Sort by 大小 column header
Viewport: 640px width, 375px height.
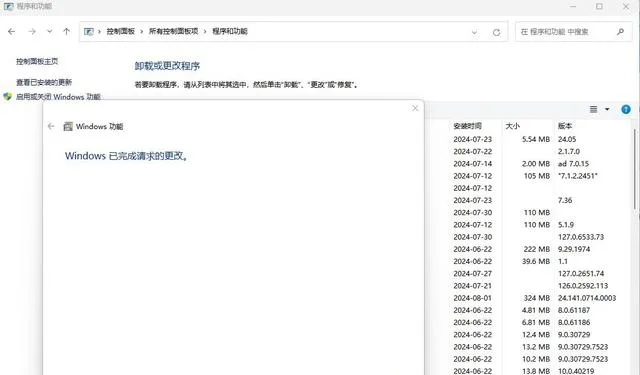513,126
